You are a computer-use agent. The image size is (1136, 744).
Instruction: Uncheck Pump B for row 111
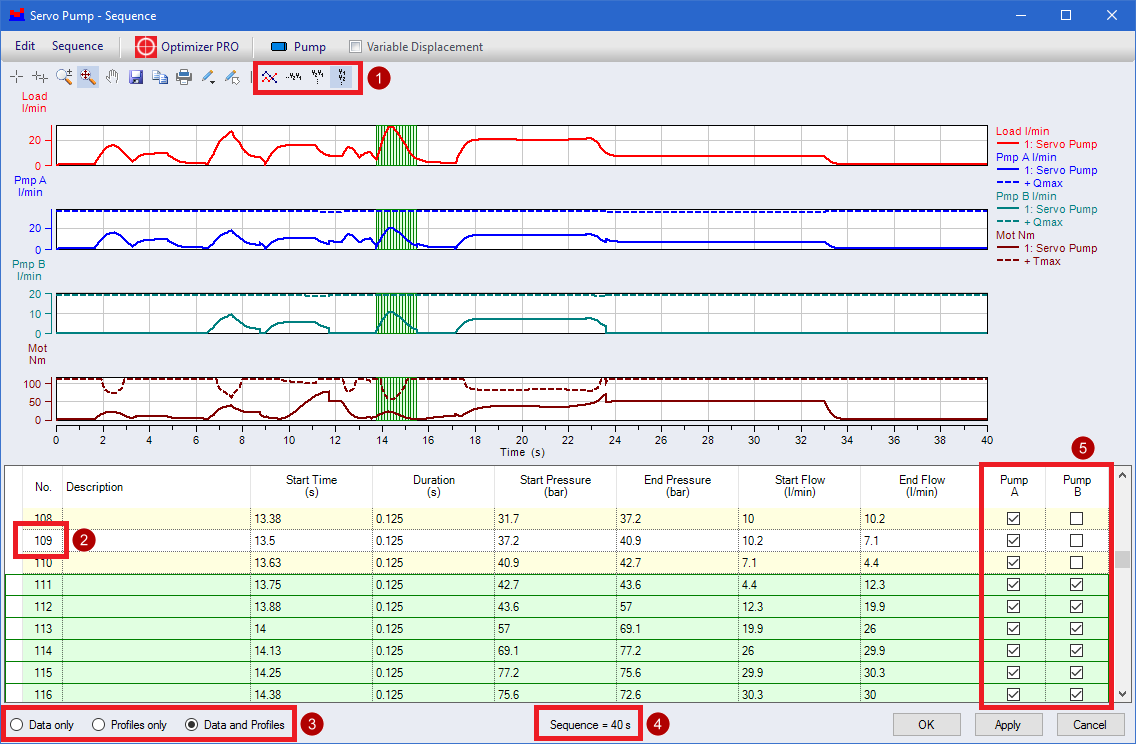1077,584
